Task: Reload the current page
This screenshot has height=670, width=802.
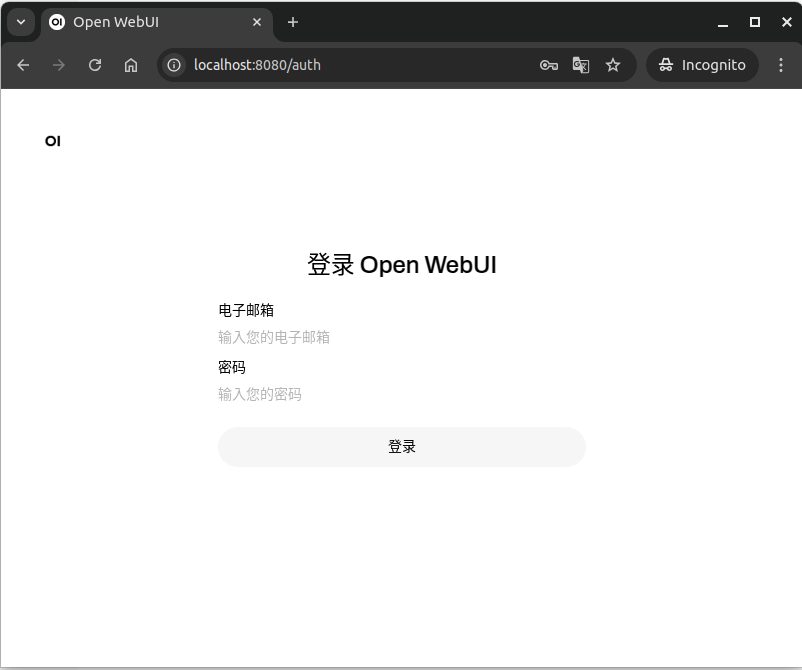Action: click(x=95, y=65)
